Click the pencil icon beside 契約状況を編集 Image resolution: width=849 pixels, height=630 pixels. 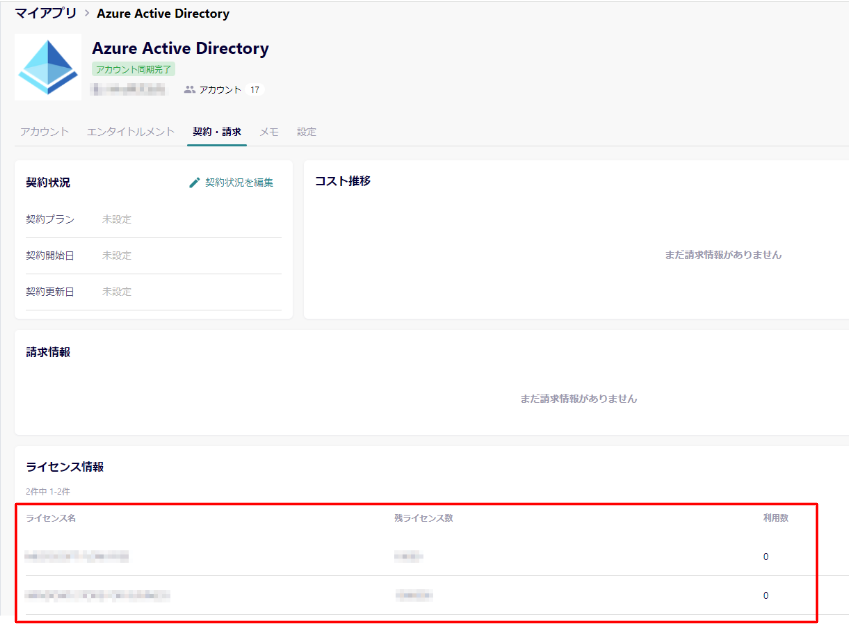194,183
